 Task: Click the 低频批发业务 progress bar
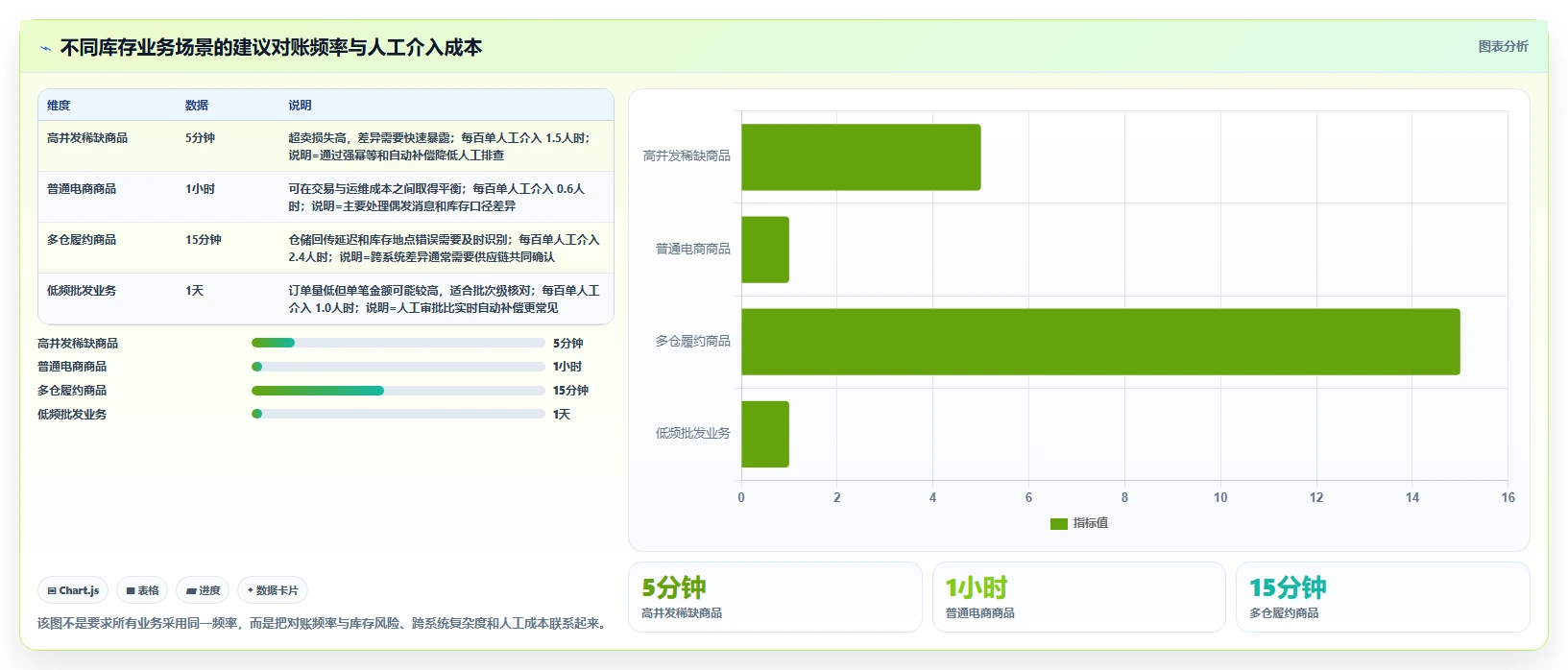398,414
